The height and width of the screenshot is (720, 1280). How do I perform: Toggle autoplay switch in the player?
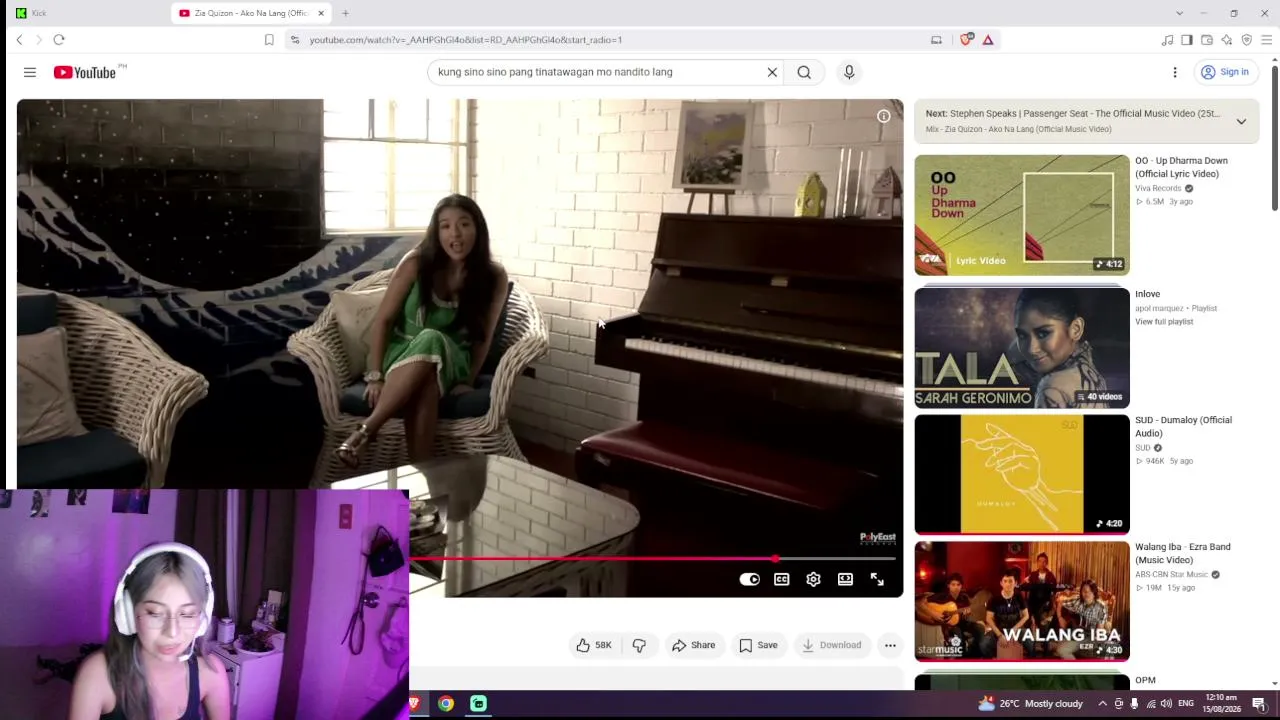[749, 579]
